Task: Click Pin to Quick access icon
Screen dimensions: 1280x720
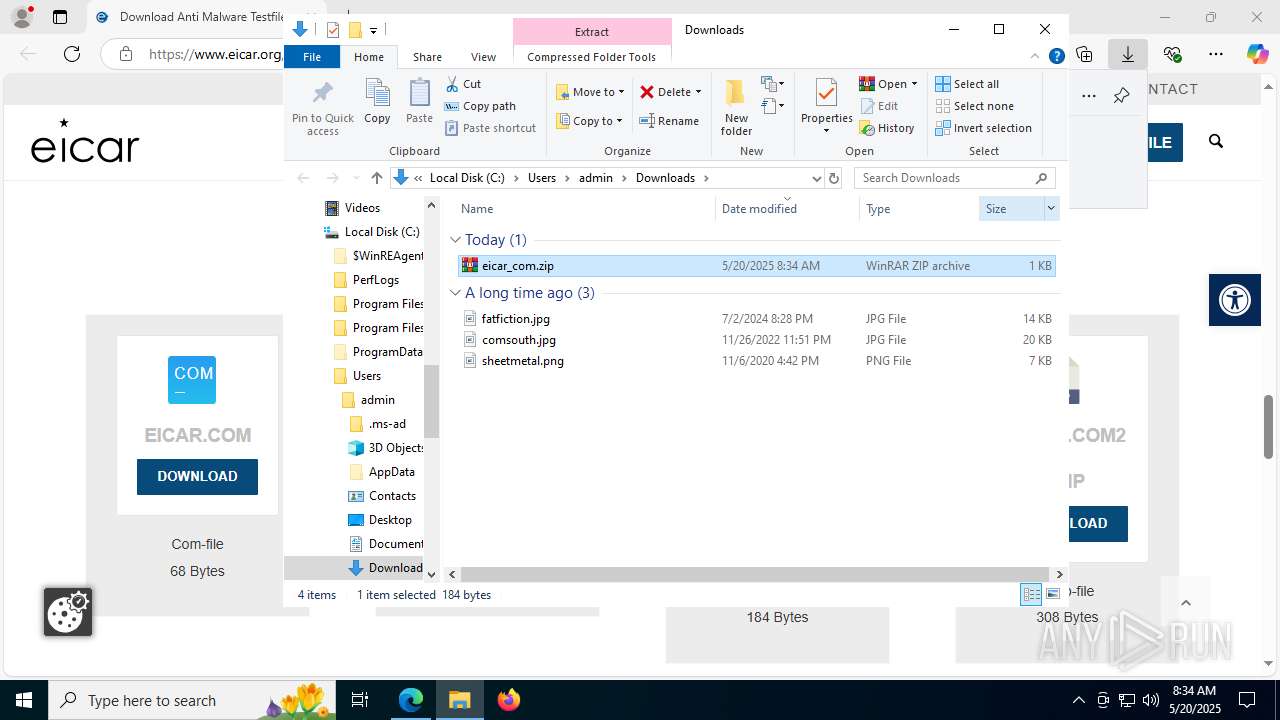Action: 322,107
